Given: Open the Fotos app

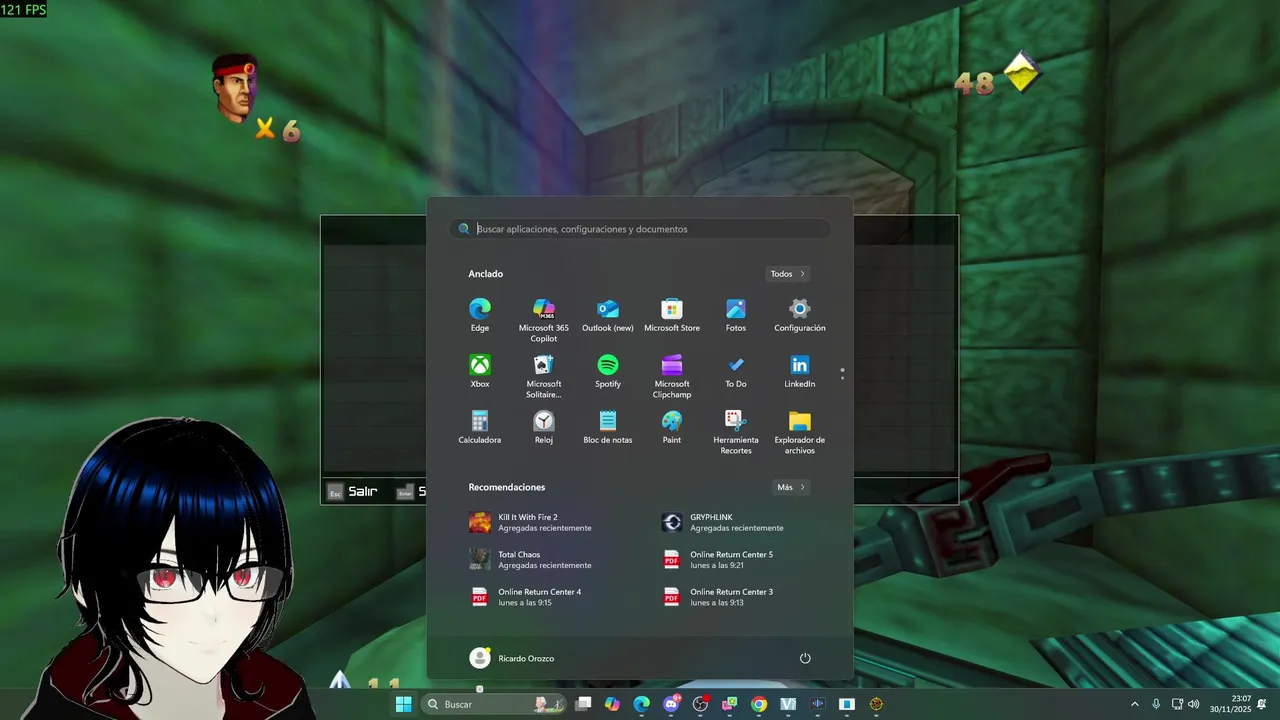Looking at the screenshot, I should pyautogui.click(x=736, y=315).
